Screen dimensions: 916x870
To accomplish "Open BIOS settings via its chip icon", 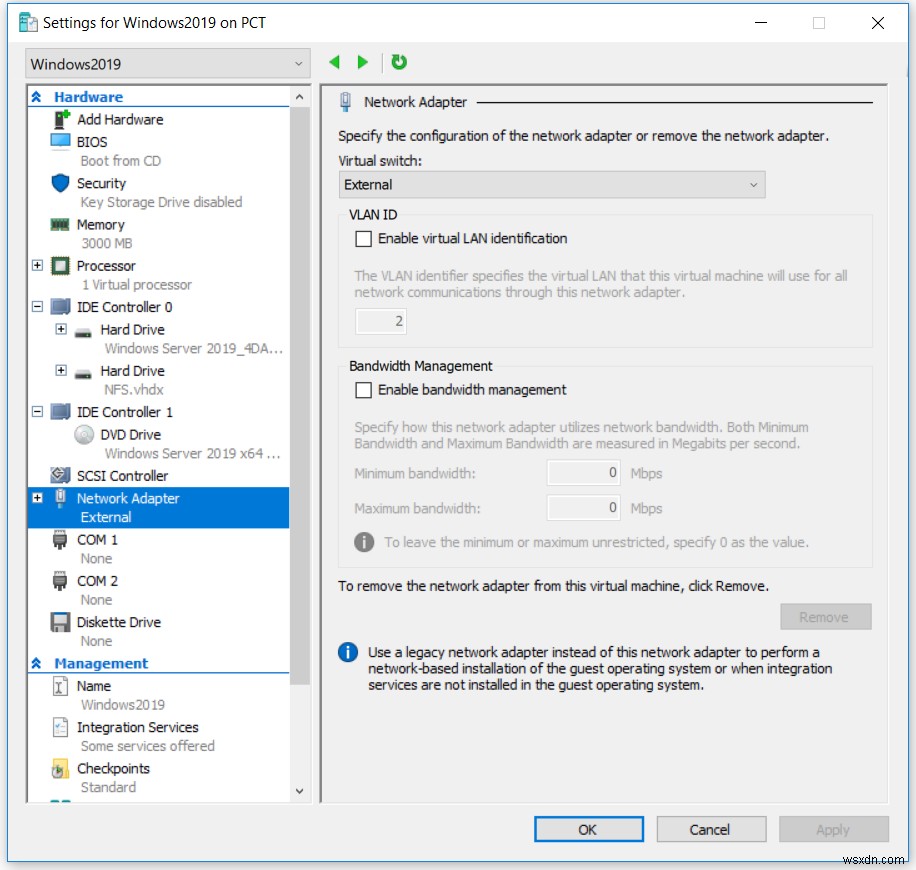I will click(x=60, y=141).
